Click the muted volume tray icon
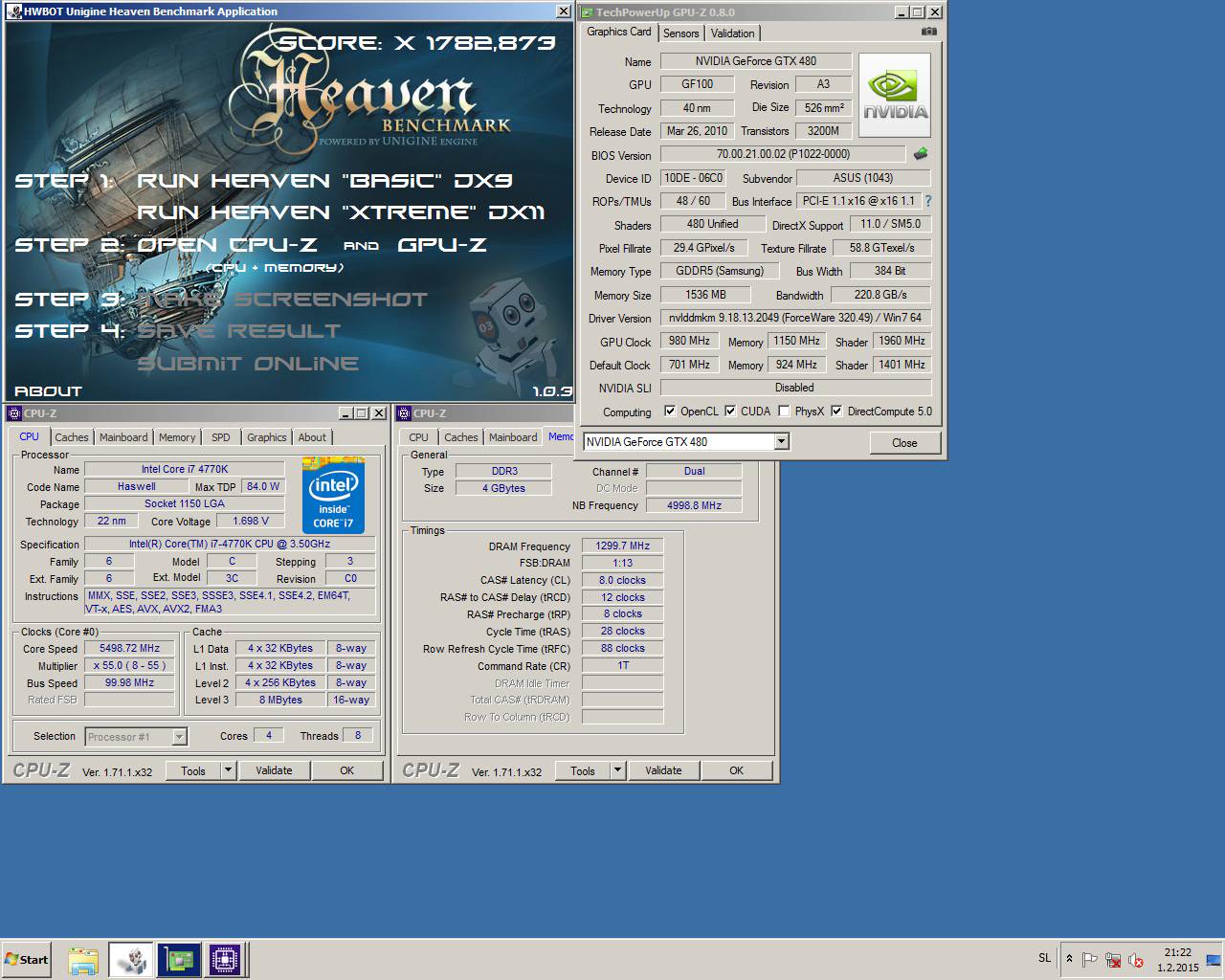The width and height of the screenshot is (1225, 980). click(1136, 959)
